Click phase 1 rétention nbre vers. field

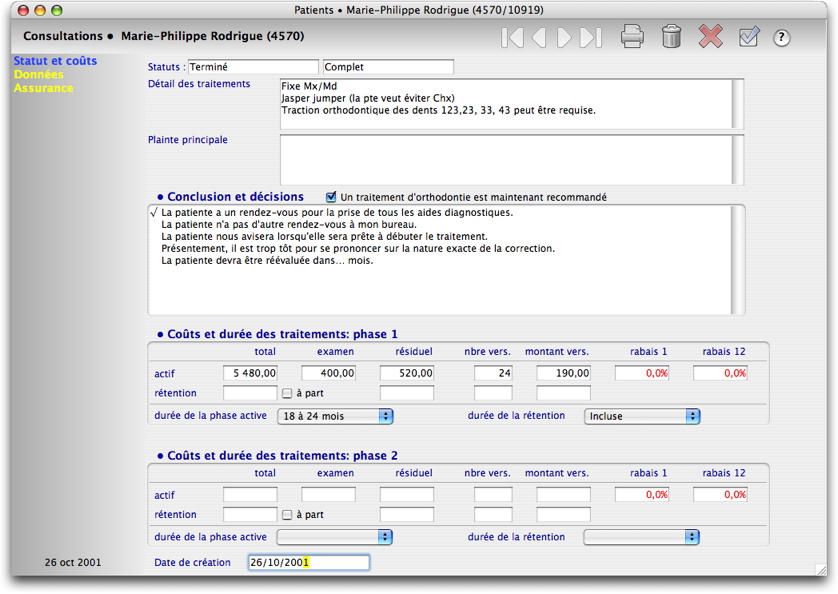click(493, 393)
